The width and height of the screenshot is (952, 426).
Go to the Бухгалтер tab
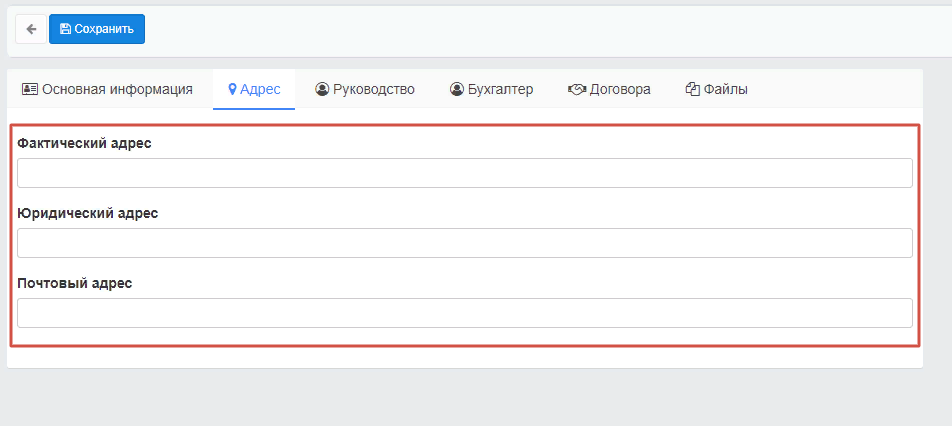[492, 89]
